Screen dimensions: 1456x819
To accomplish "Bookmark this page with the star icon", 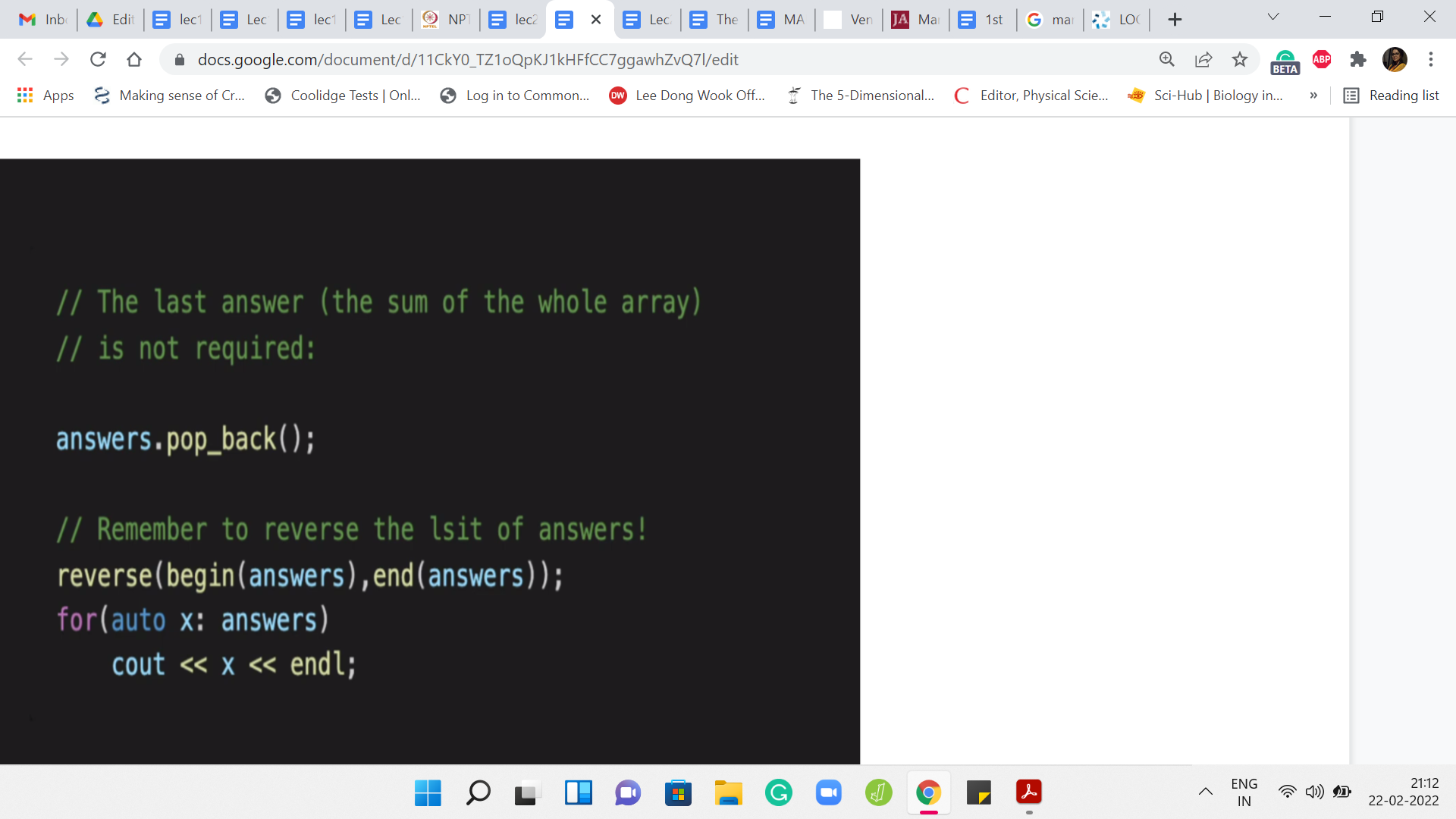I will tap(1240, 59).
